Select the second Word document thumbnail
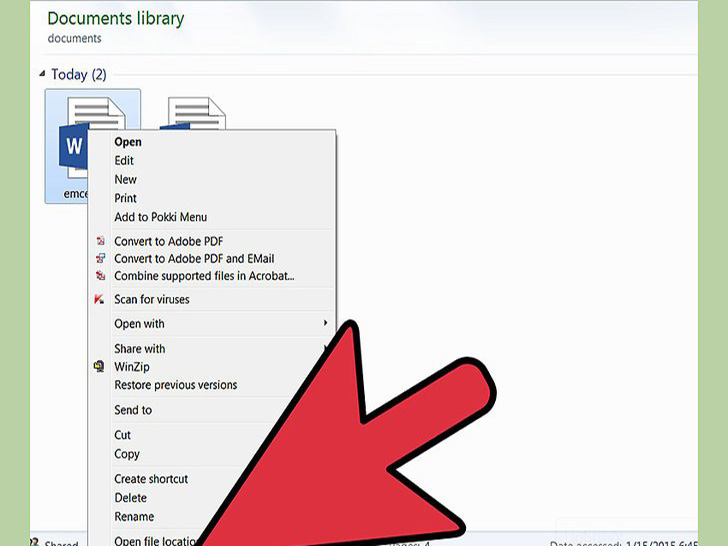The width and height of the screenshot is (728, 546). (193, 114)
